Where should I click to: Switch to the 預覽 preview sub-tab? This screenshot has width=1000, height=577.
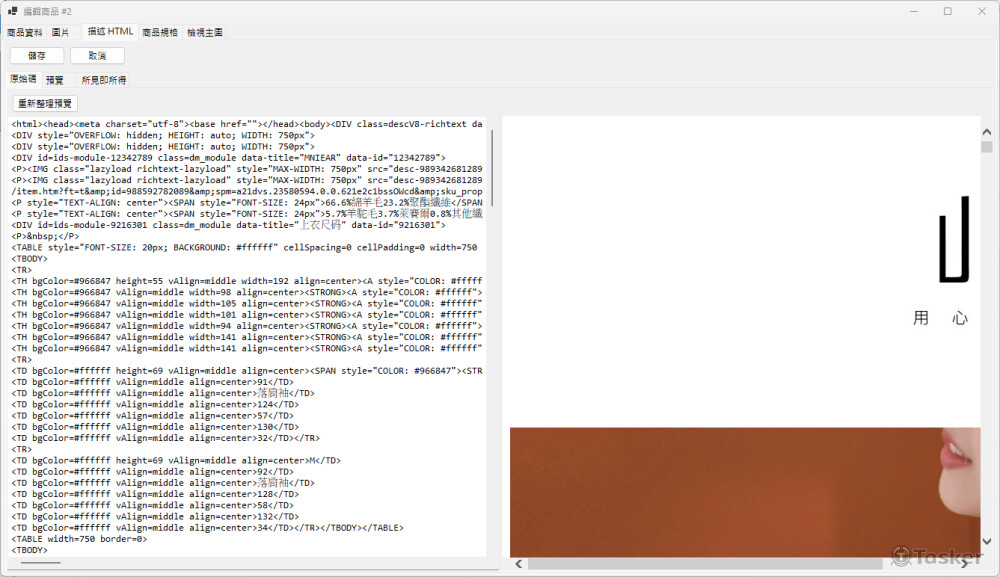coord(55,80)
